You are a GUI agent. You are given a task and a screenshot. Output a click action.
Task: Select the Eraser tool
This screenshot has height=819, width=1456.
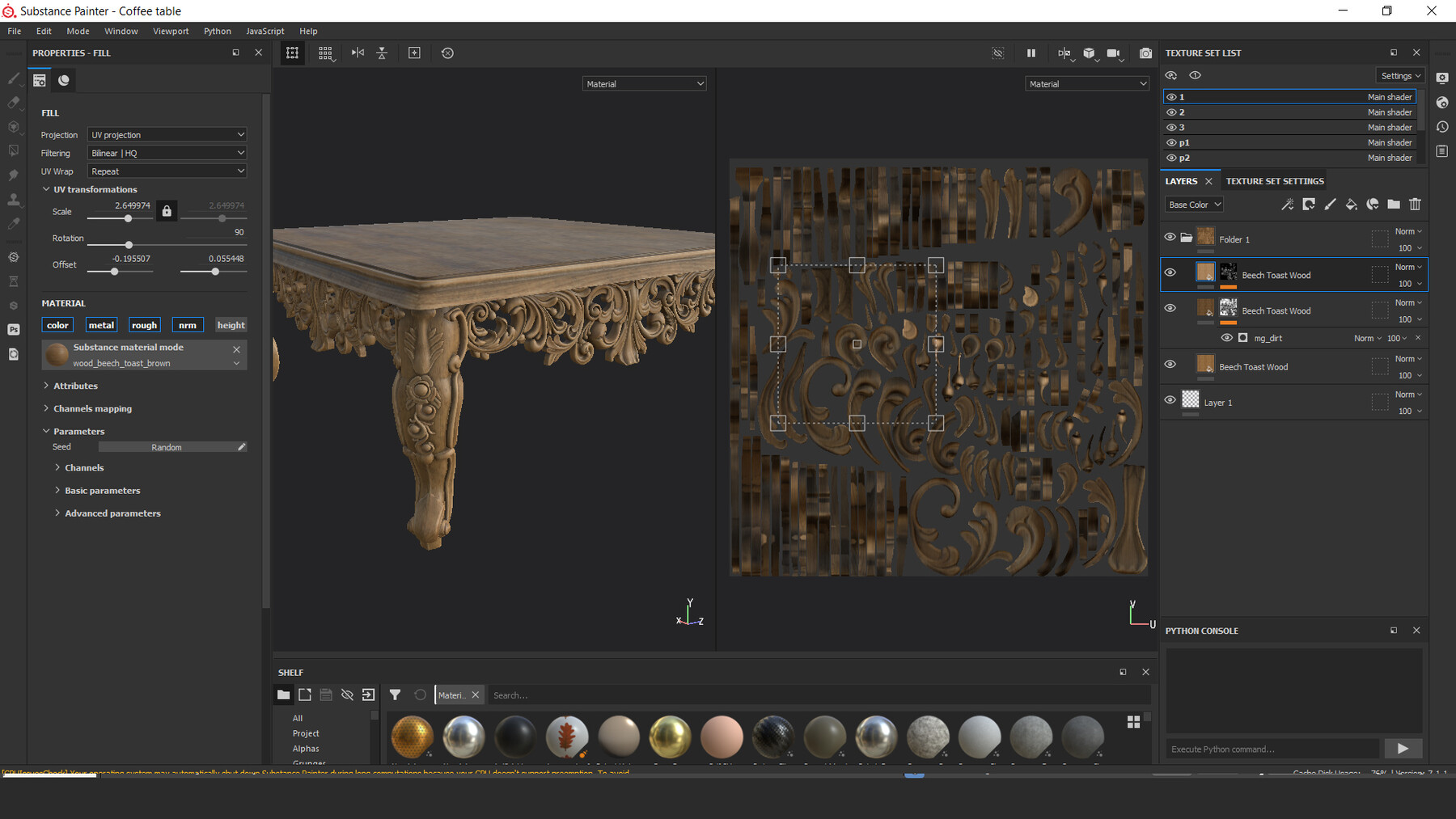[14, 103]
